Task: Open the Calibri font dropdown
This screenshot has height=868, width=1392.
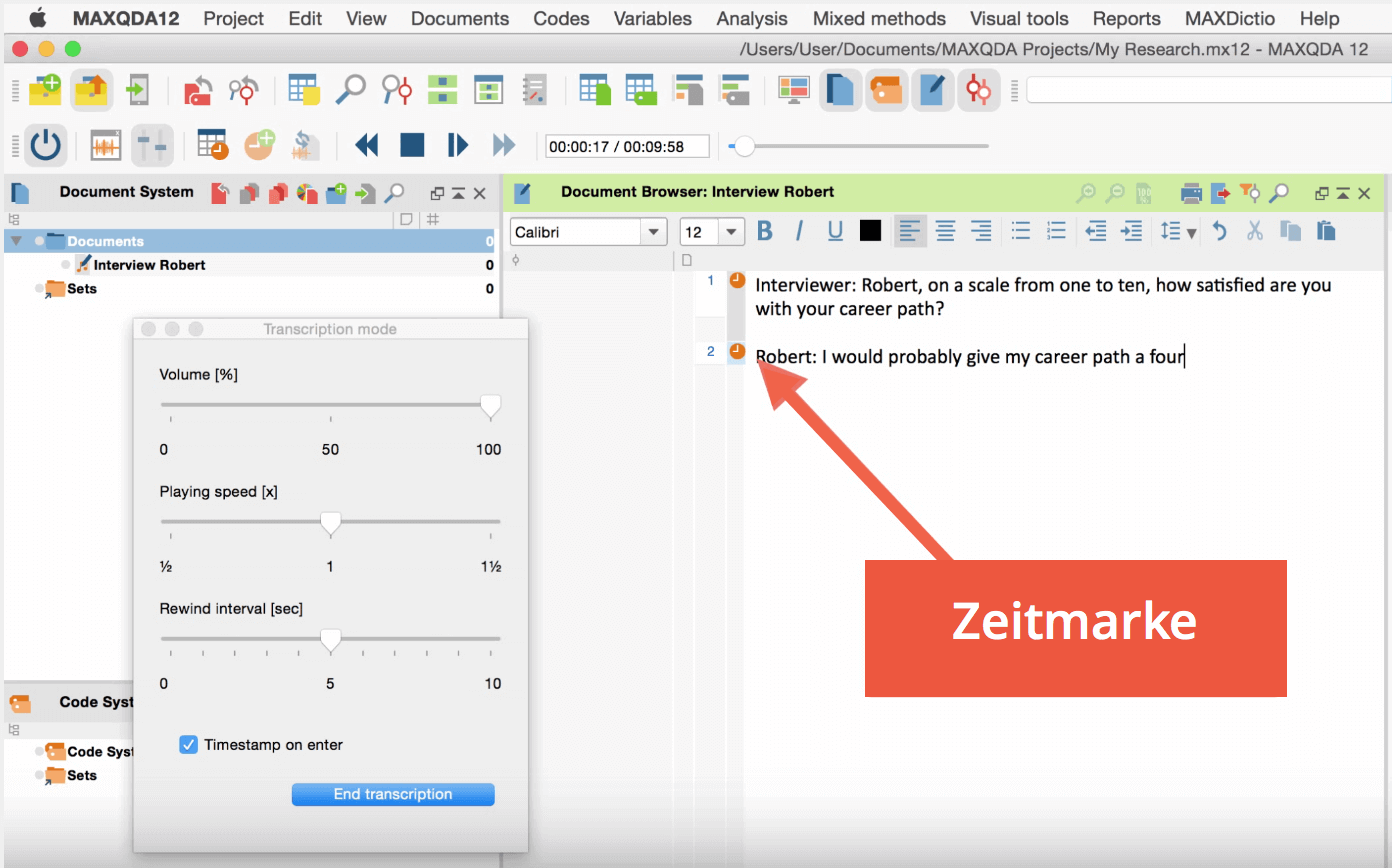Action: [655, 232]
